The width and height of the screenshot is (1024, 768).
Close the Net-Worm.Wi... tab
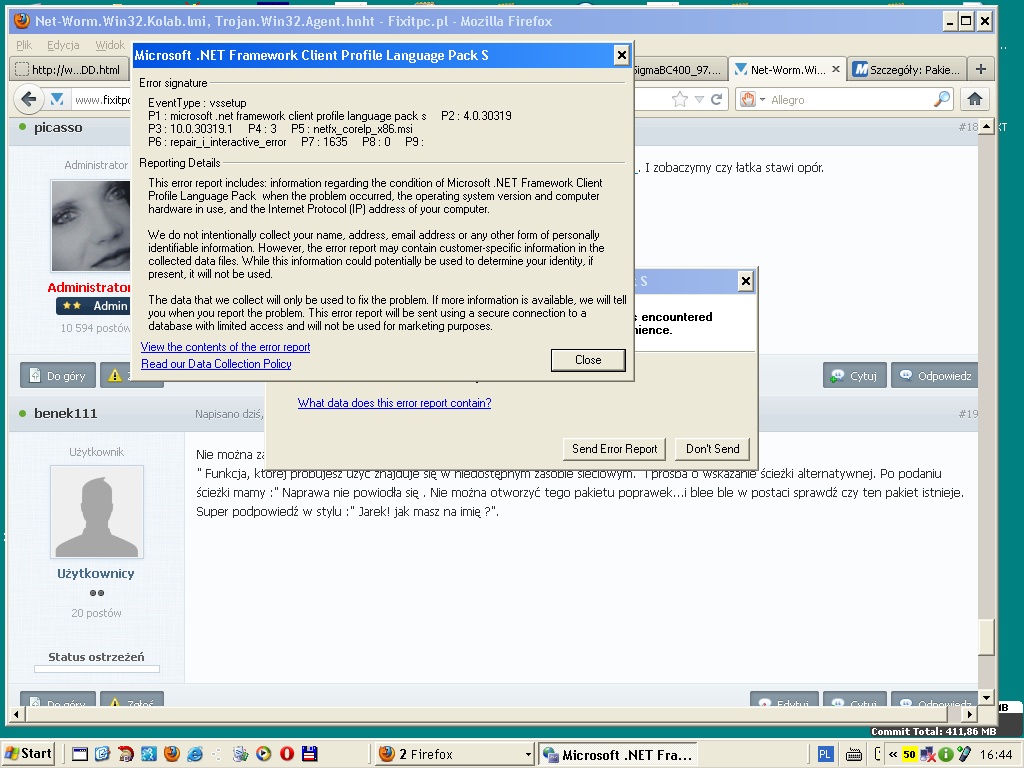836,69
